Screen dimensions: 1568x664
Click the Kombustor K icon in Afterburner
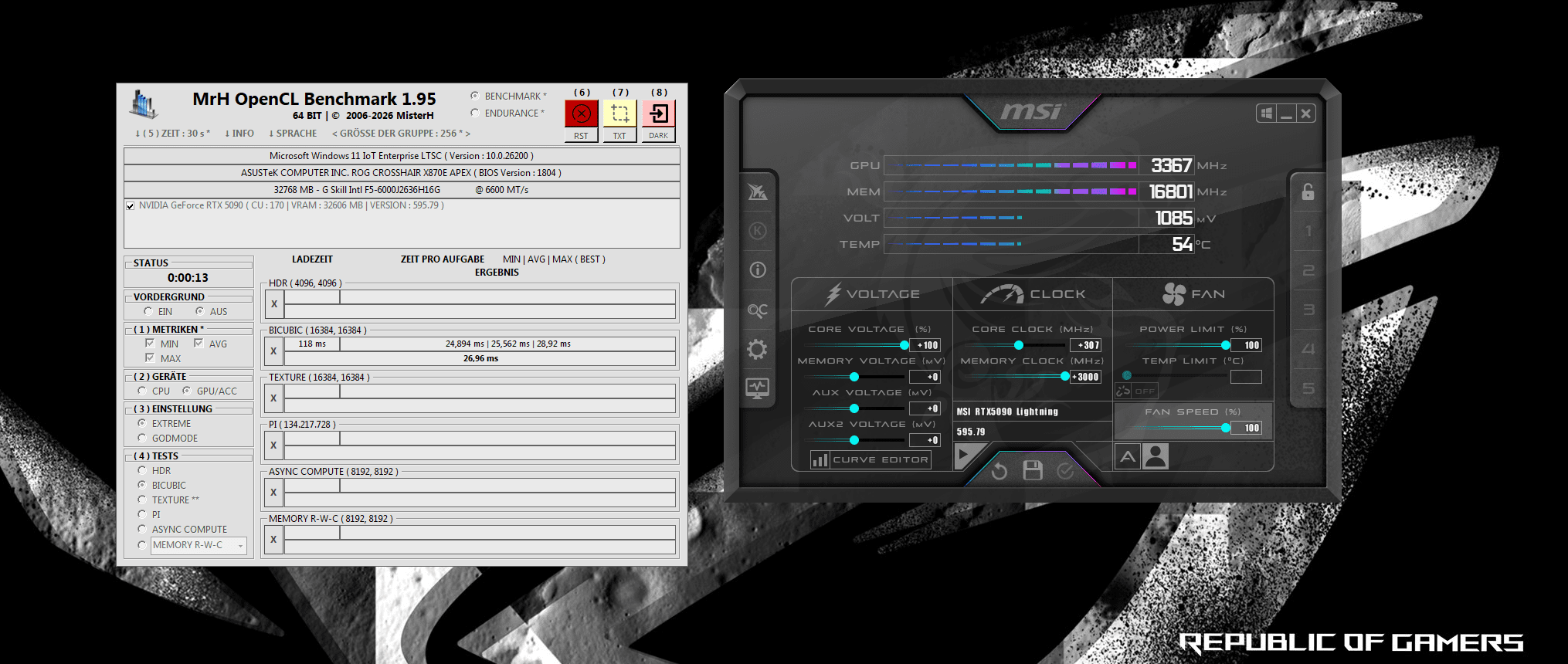pos(758,231)
